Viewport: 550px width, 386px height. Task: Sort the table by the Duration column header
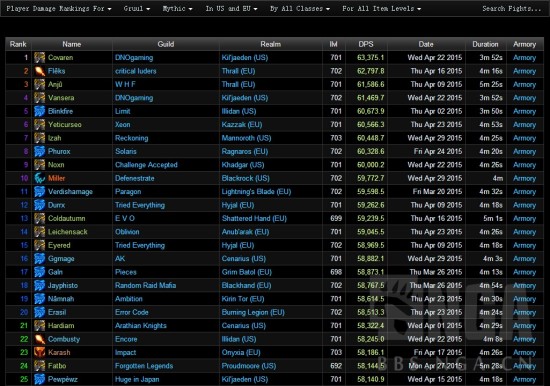pos(485,44)
